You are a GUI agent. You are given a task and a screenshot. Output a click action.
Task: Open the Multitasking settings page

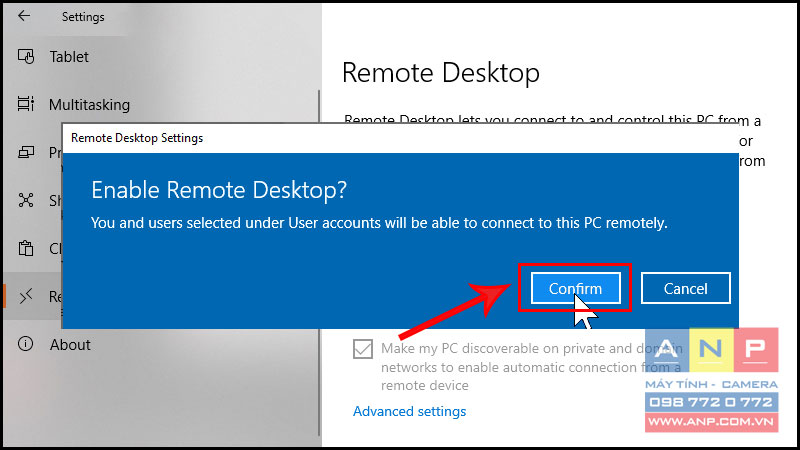[89, 105]
